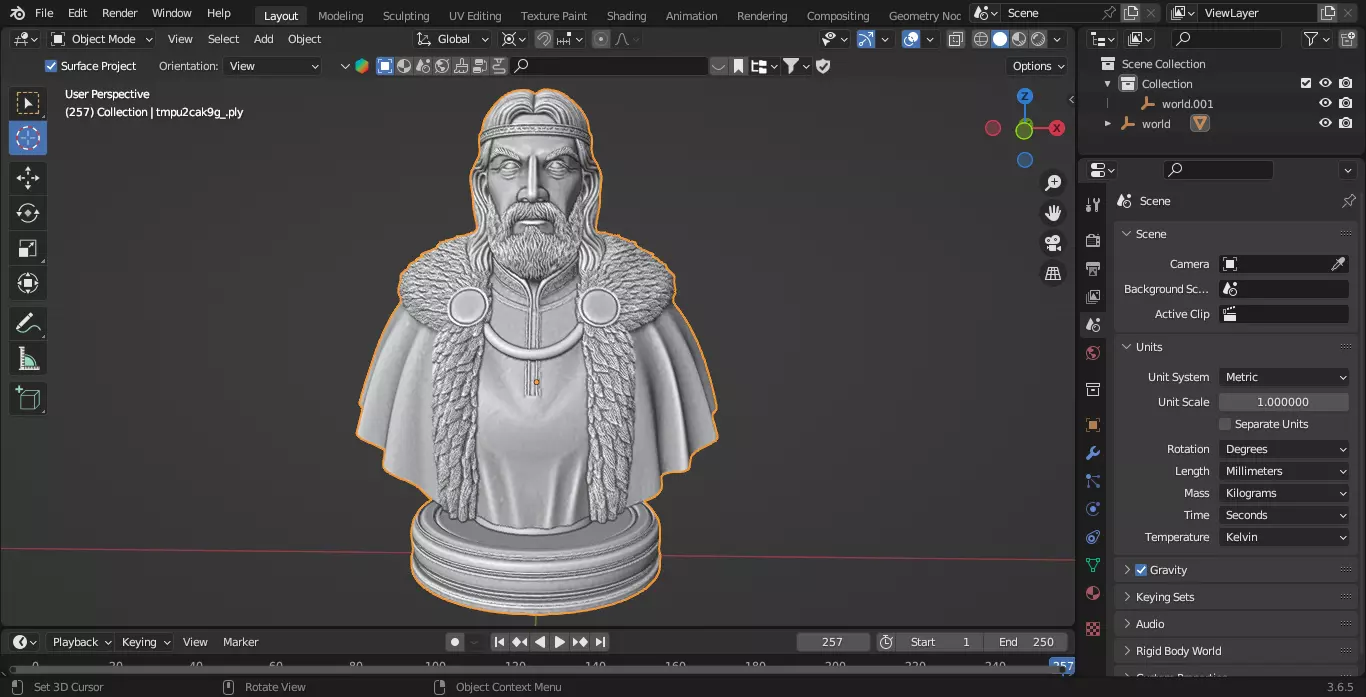This screenshot has height=697, width=1366.
Task: Open the Output properties tab
Action: pos(1093,269)
